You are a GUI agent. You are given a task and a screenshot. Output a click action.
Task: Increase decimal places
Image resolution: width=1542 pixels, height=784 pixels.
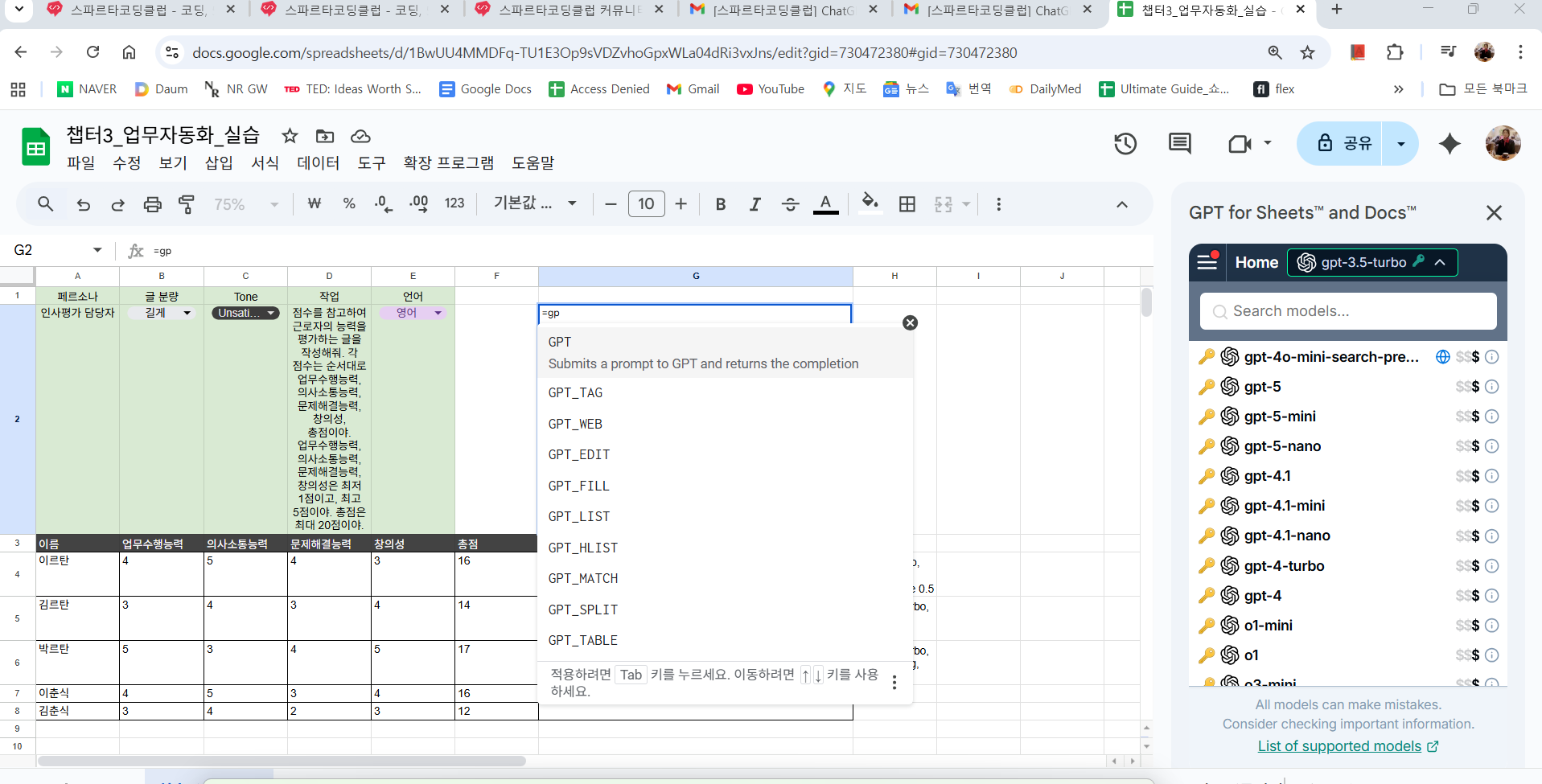click(x=418, y=204)
